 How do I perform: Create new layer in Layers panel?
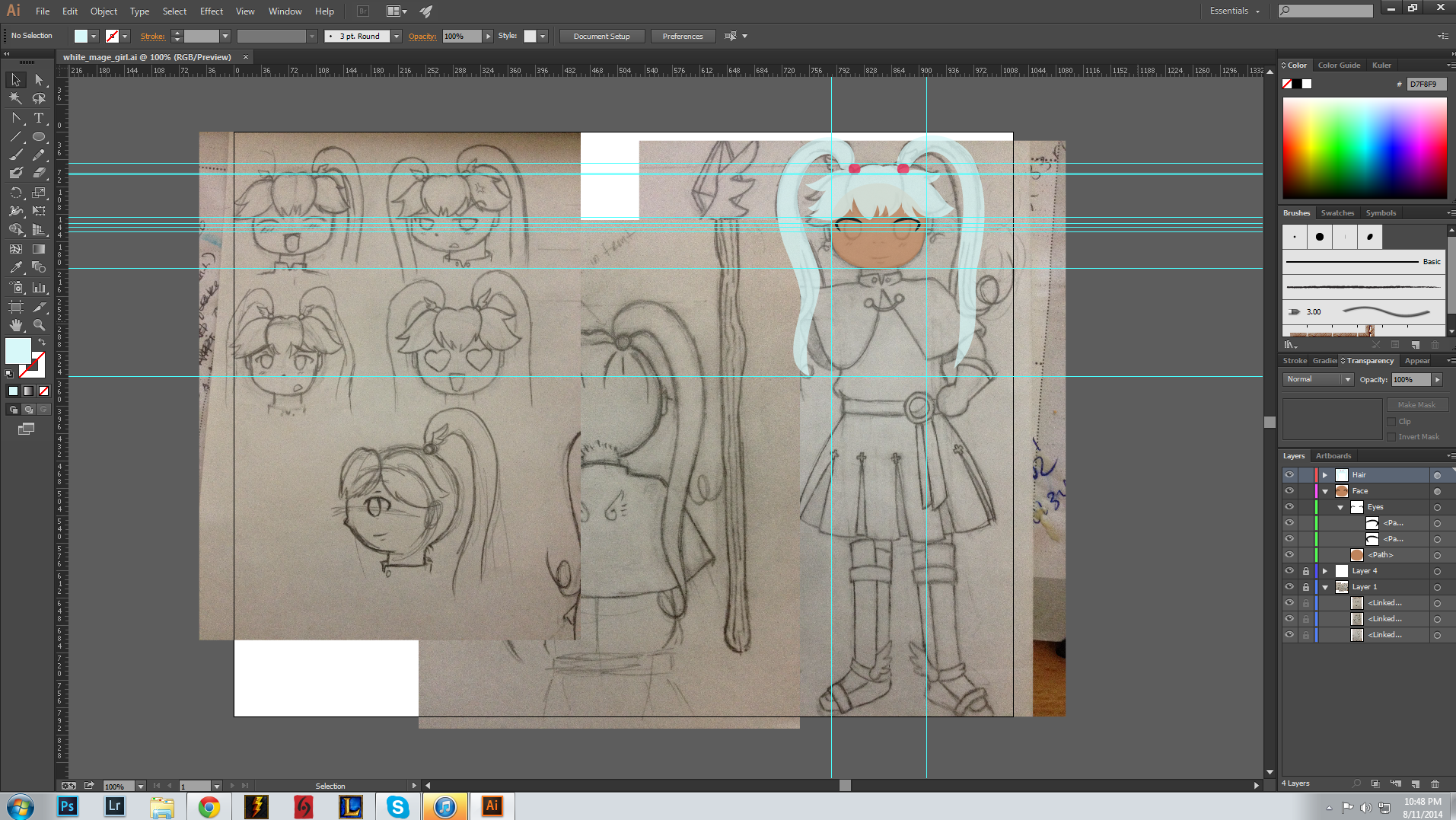tap(1416, 783)
